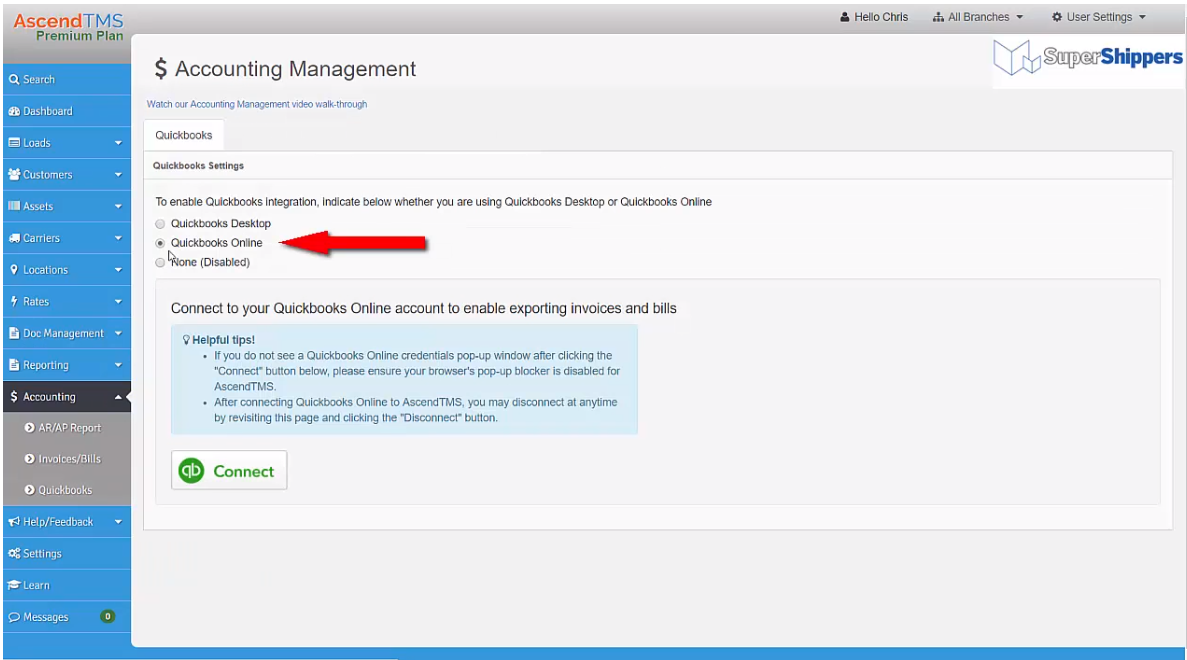Click the Messages speech bubble icon
This screenshot has width=1187, height=660.
click(14, 617)
